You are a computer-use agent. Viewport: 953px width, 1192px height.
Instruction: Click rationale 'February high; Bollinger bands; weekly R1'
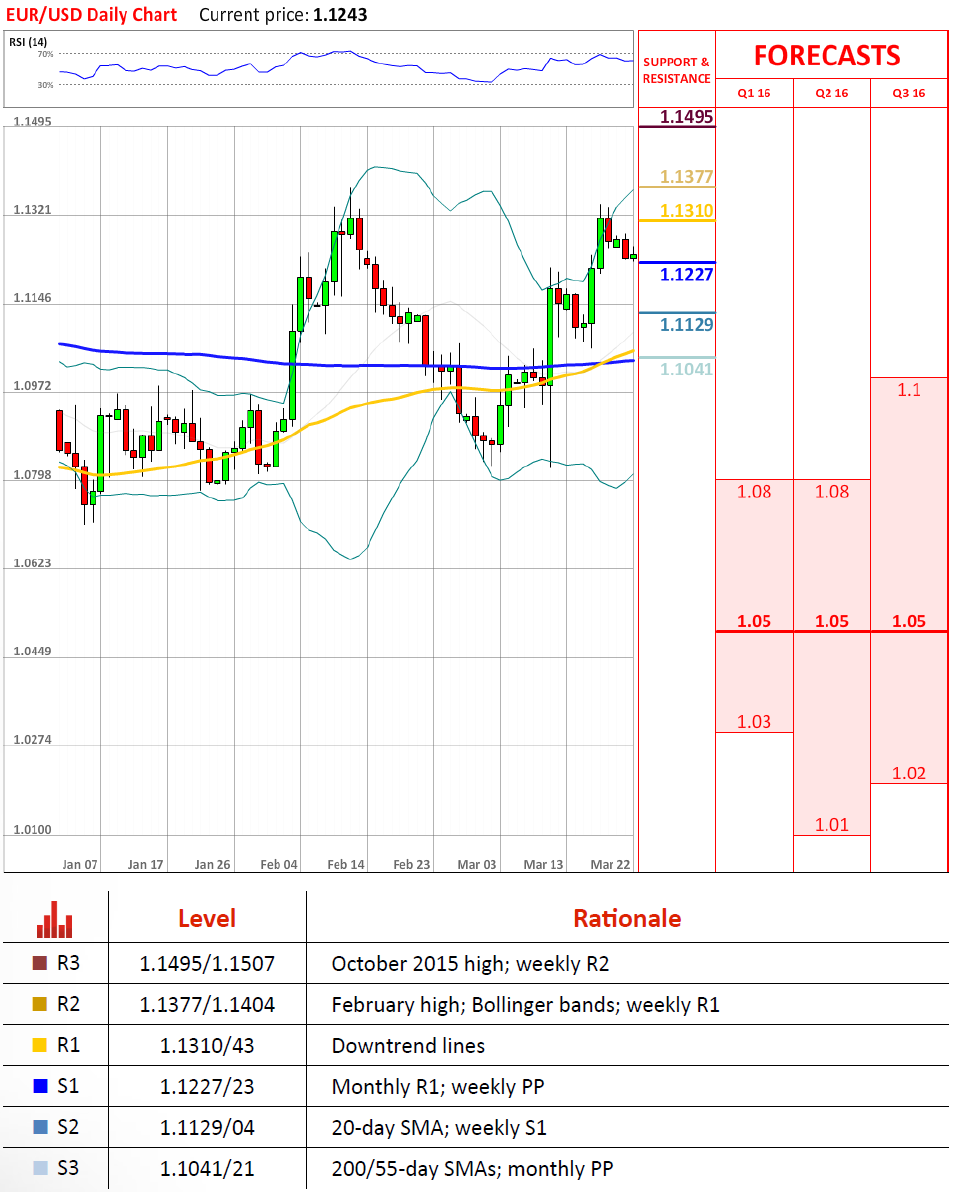[525, 1005]
